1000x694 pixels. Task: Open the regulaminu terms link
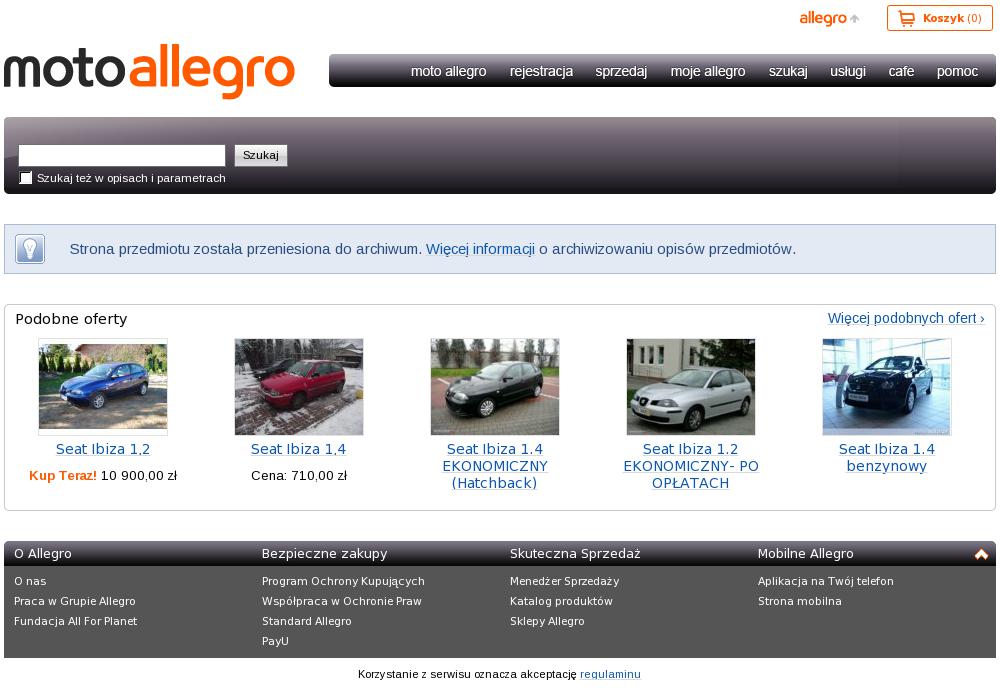(610, 674)
